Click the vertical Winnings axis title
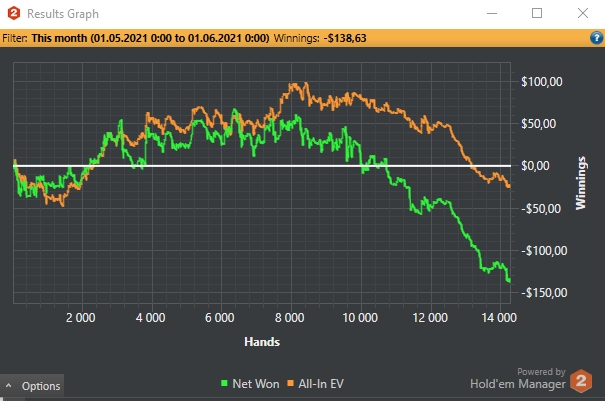Image resolution: width=605 pixels, height=401 pixels. pos(581,183)
